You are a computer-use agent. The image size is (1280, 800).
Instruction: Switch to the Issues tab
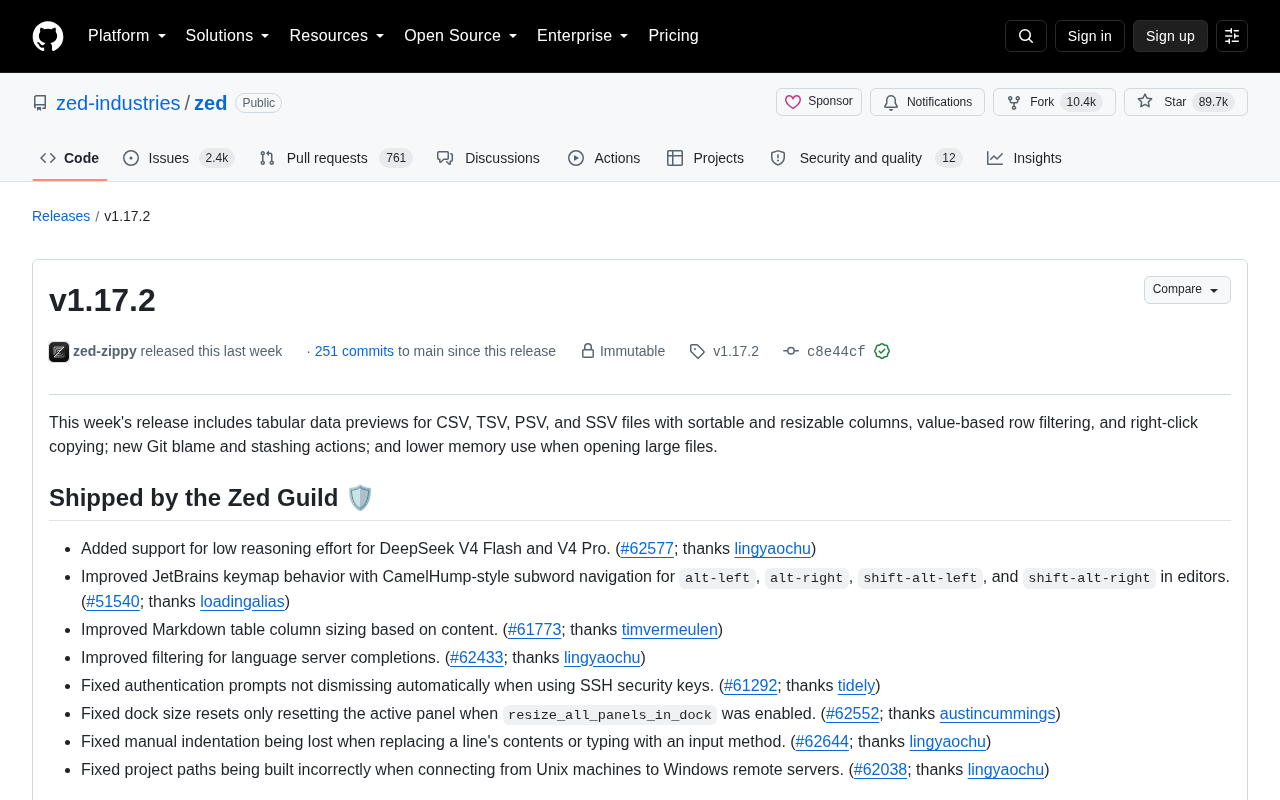[178, 158]
